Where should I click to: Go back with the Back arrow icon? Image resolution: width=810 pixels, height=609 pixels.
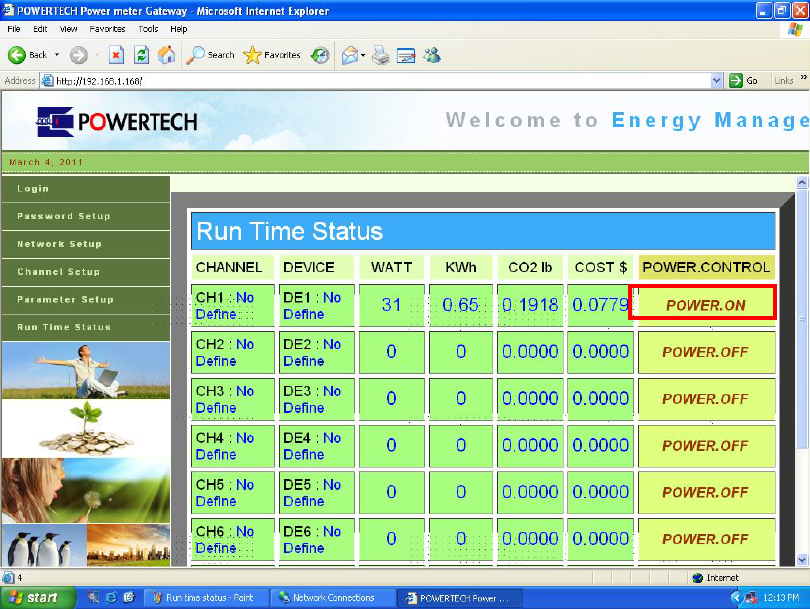click(17, 55)
